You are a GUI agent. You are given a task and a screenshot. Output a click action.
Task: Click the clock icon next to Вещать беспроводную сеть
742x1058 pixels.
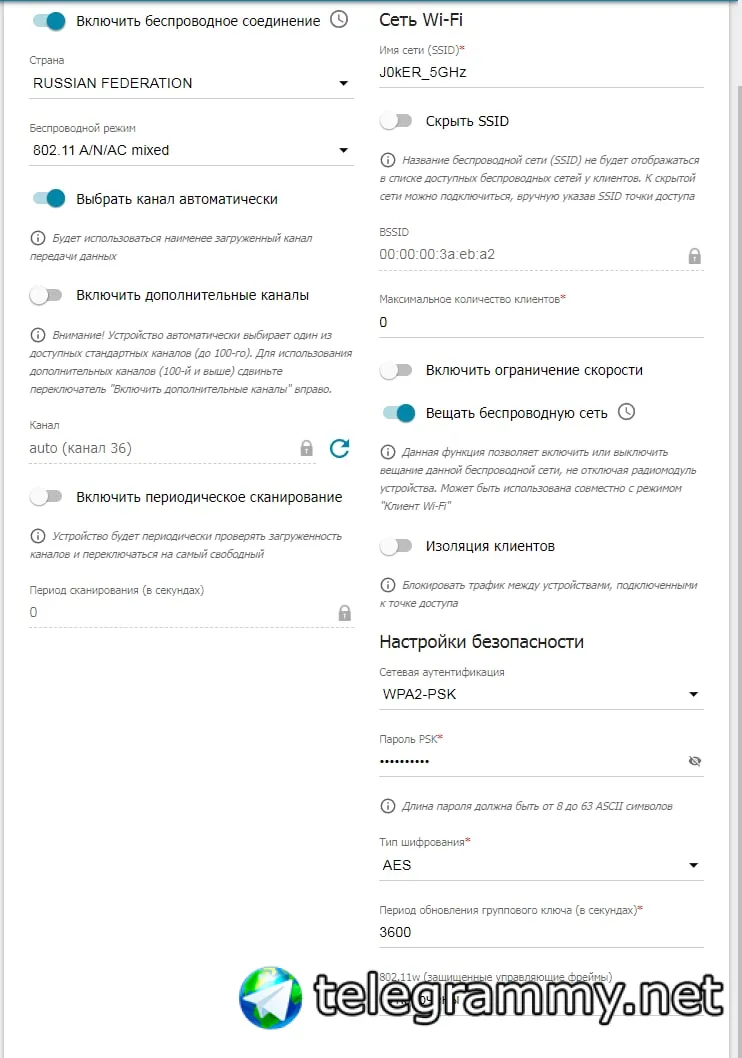tap(627, 412)
